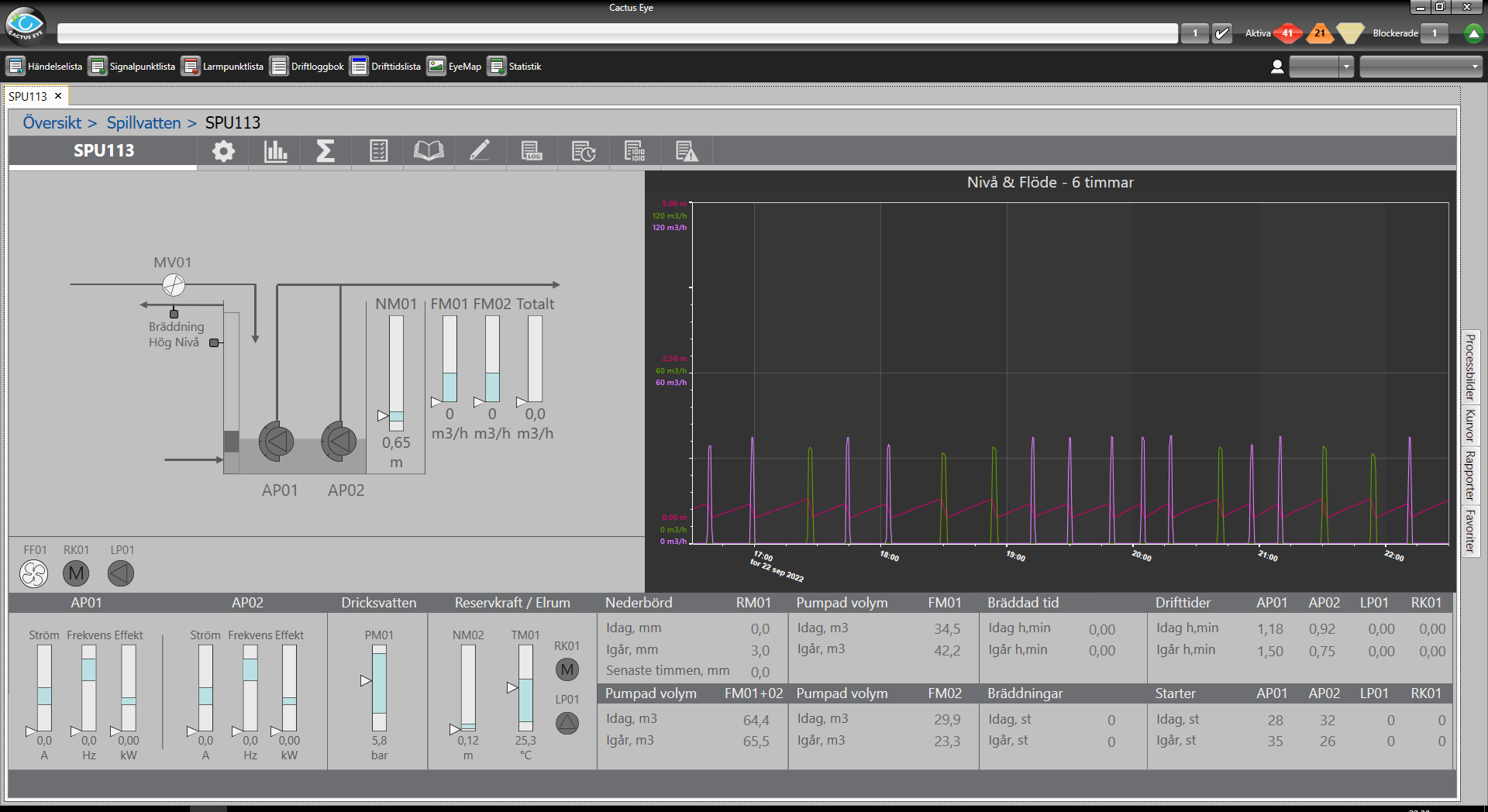
Task: Open the user dropdown arrow
Action: pos(1346,67)
